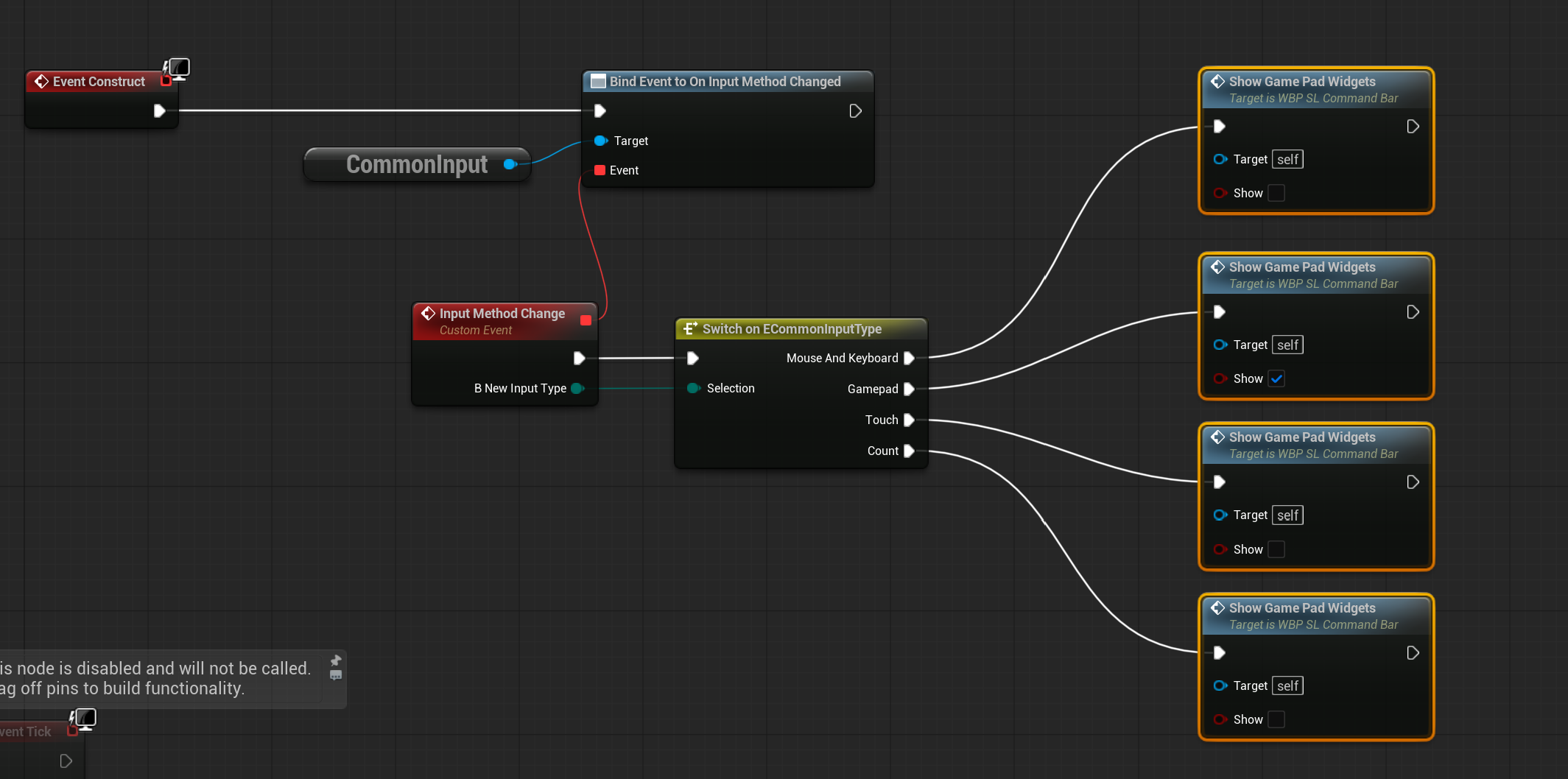The image size is (1568, 779).
Task: Uncheck Show checkbox on second Show Game Pad Widgets node
Action: click(1276, 378)
